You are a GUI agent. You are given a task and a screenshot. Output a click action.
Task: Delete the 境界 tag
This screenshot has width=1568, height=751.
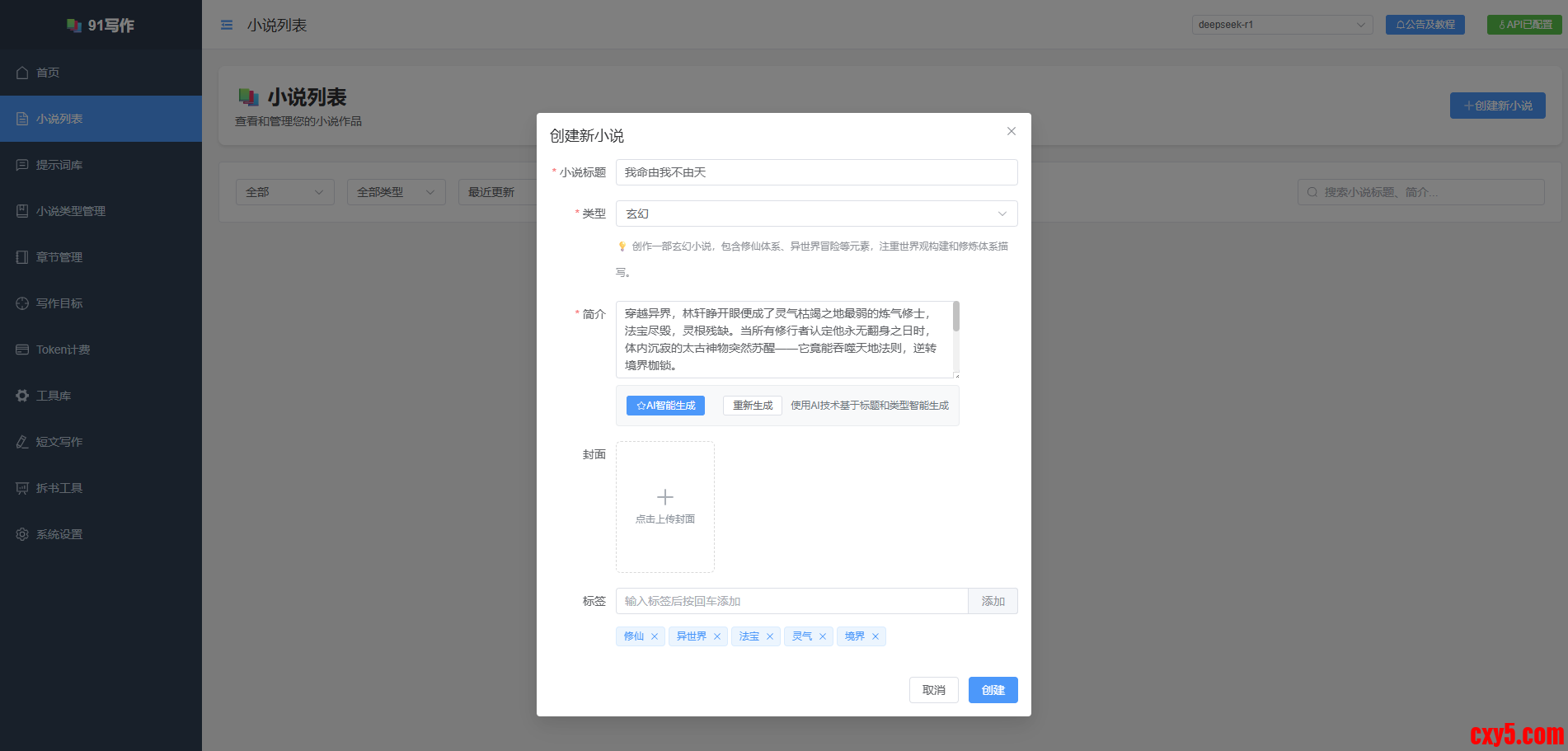tap(876, 636)
